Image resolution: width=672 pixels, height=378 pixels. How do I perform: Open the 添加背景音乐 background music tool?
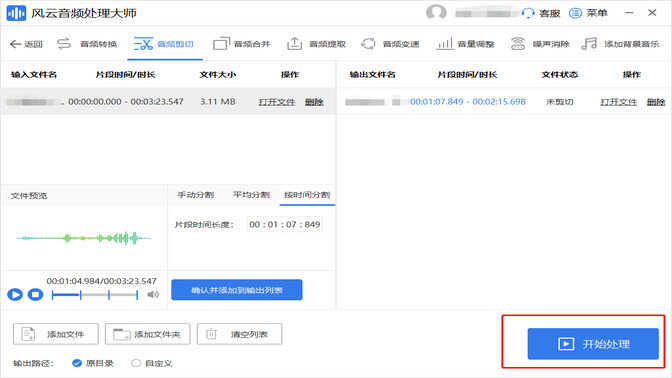620,44
